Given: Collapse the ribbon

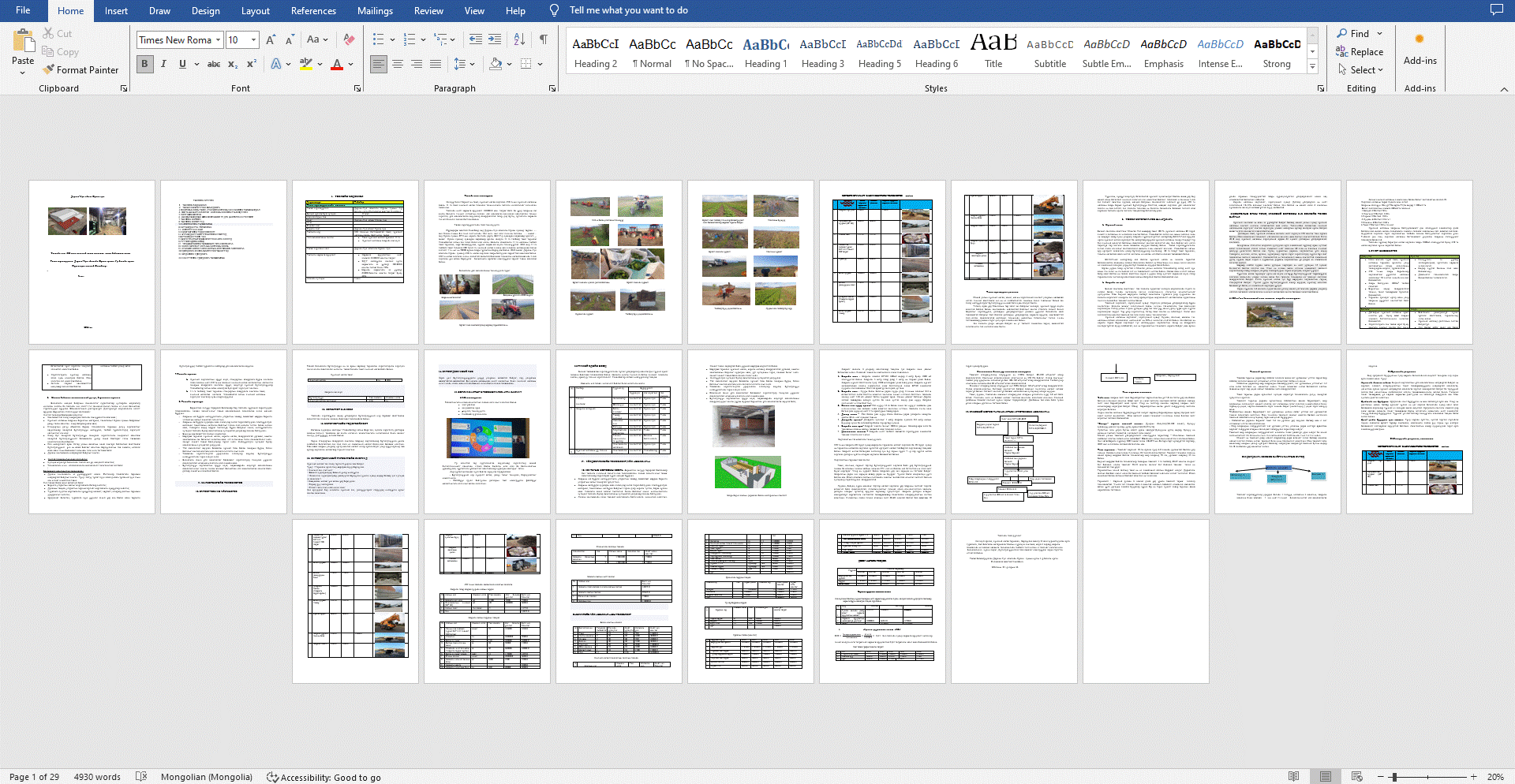Looking at the screenshot, I should [1504, 89].
